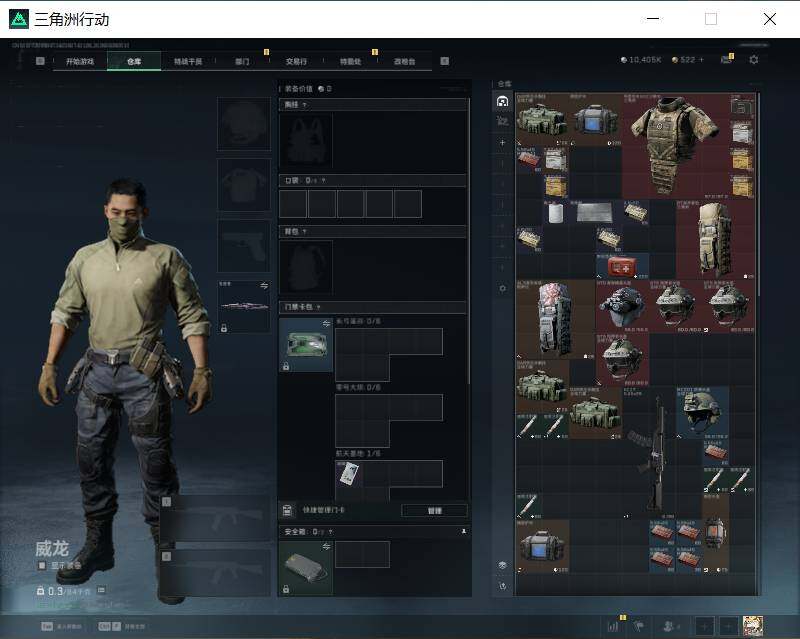Open the 特勤处 tab
The height and width of the screenshot is (639, 800).
coord(351,61)
